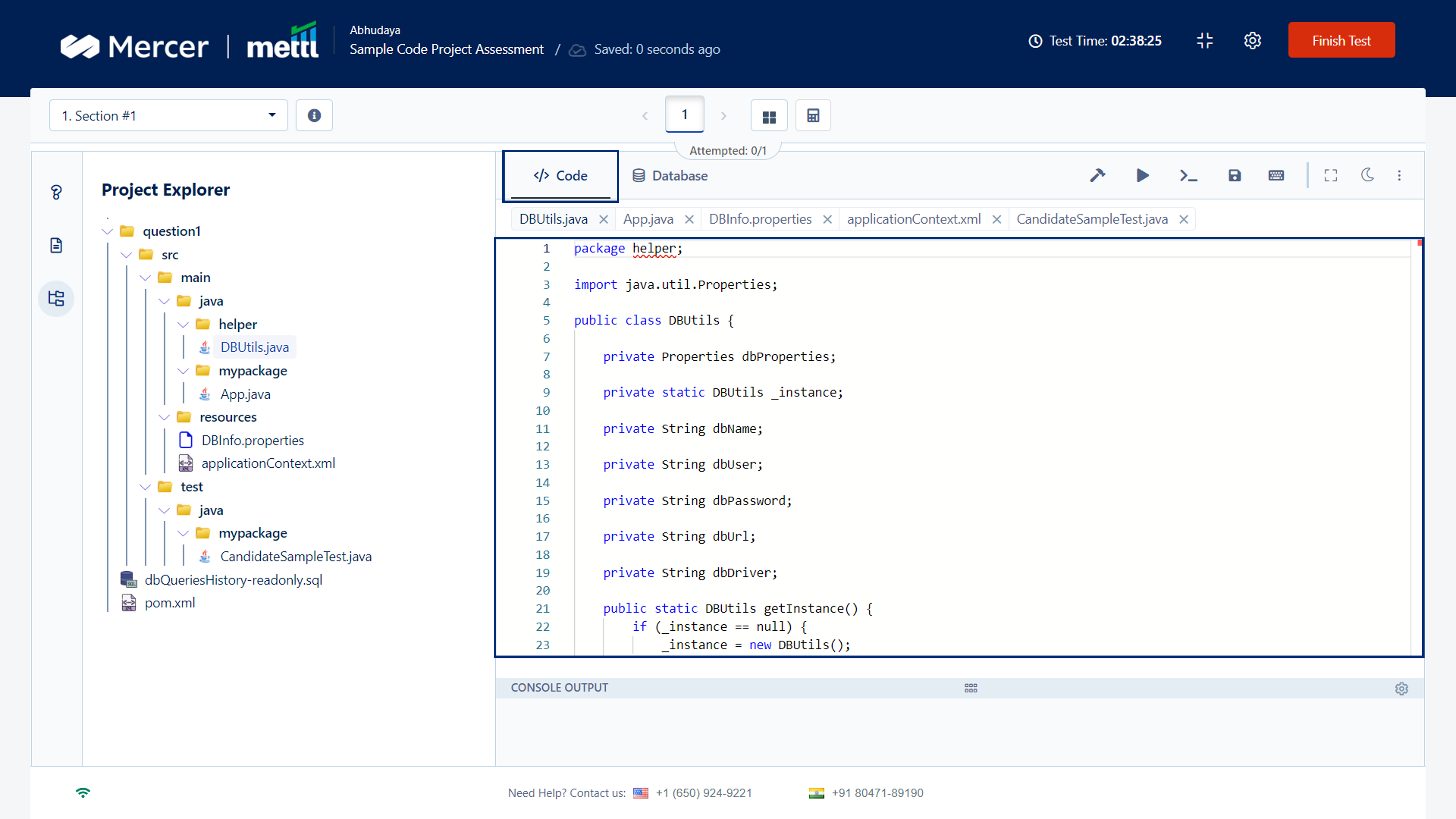Go to next question arrow
The width and height of the screenshot is (1456, 819).
point(723,116)
